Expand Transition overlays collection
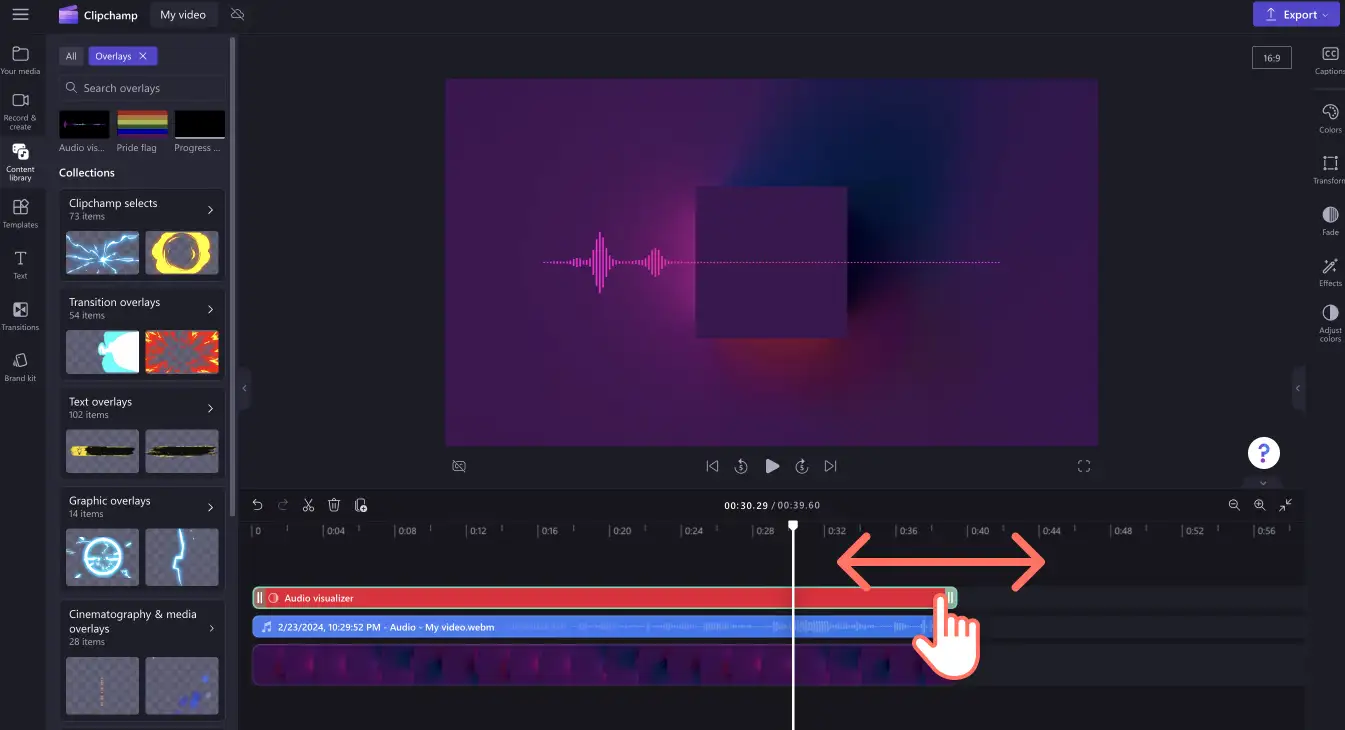1345x730 pixels. tap(210, 309)
